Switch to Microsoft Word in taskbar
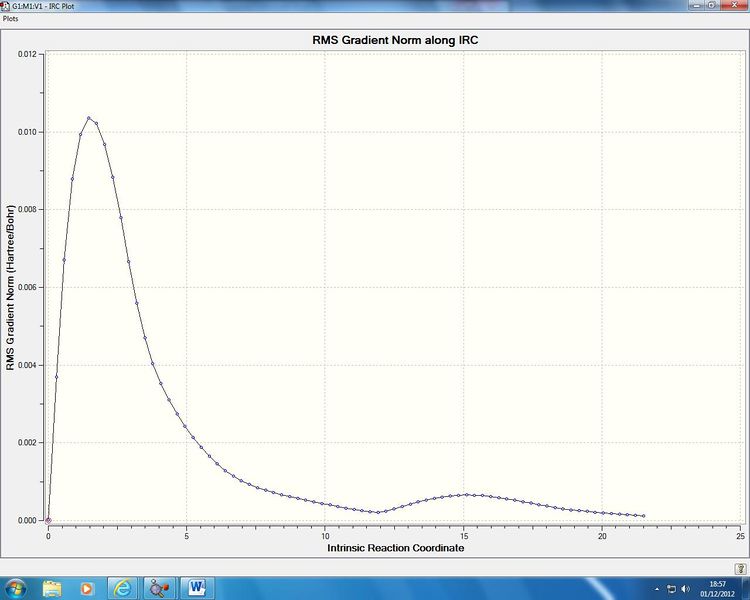Image resolution: width=750 pixels, height=600 pixels. pyautogui.click(x=196, y=588)
